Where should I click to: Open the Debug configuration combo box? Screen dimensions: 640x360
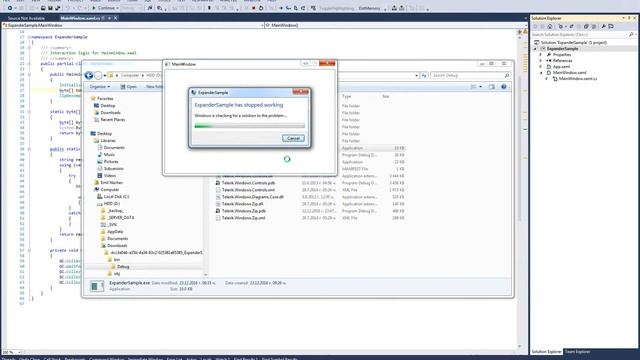point(131,8)
